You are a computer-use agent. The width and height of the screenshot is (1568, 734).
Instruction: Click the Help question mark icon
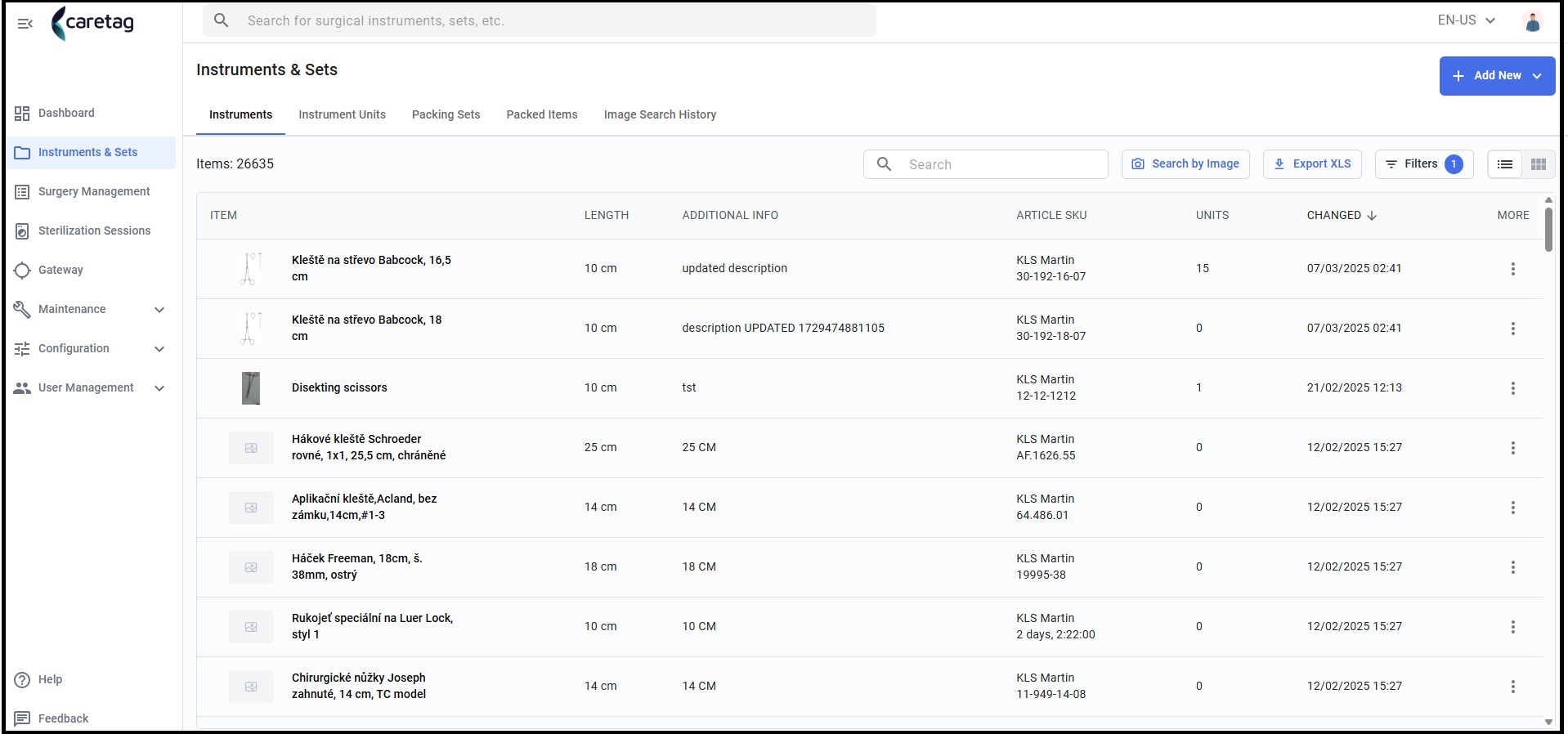tap(22, 680)
